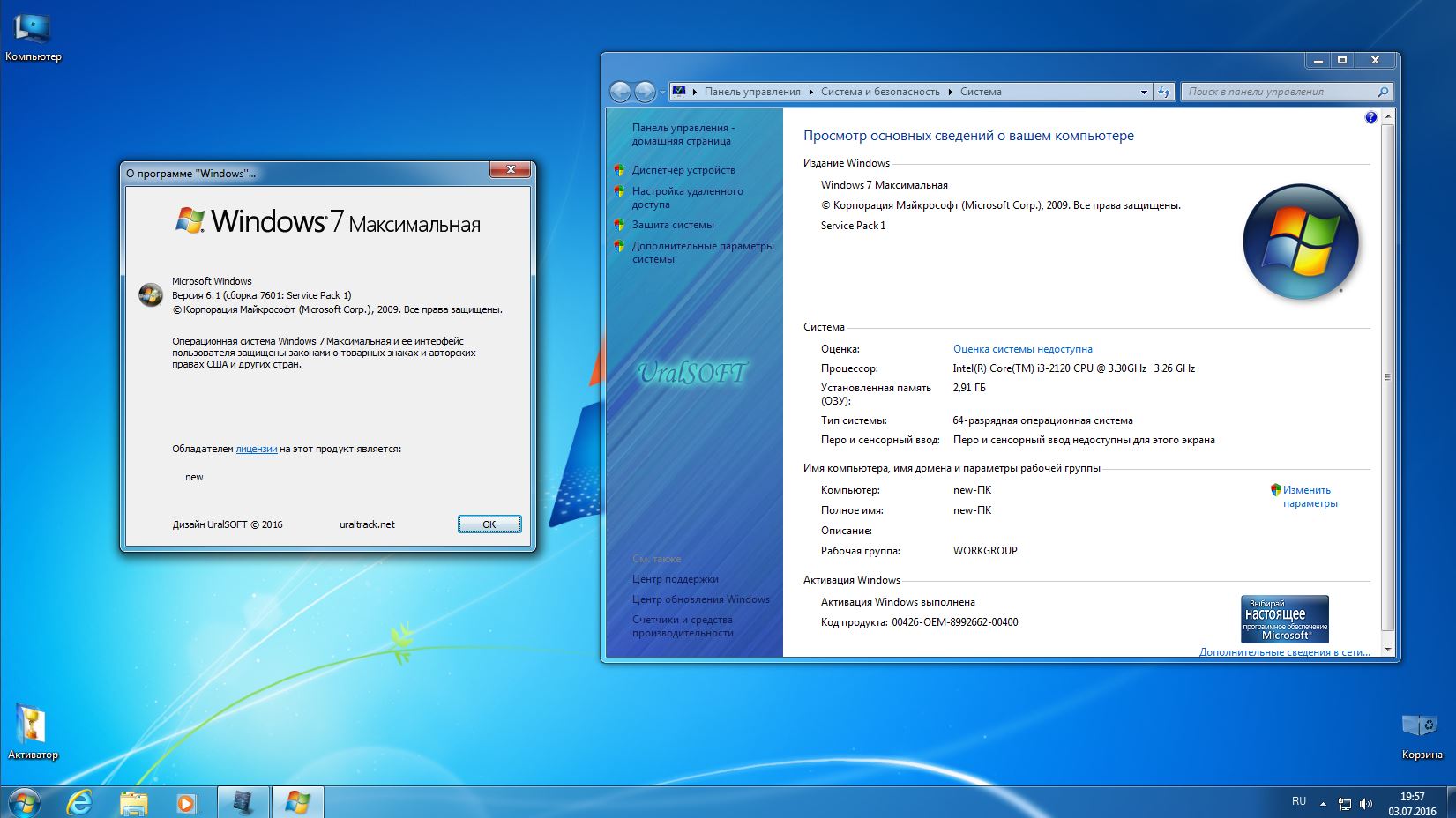The width and height of the screenshot is (1456, 818).
Task: Refresh the Control Panel page
Action: [x=1164, y=92]
